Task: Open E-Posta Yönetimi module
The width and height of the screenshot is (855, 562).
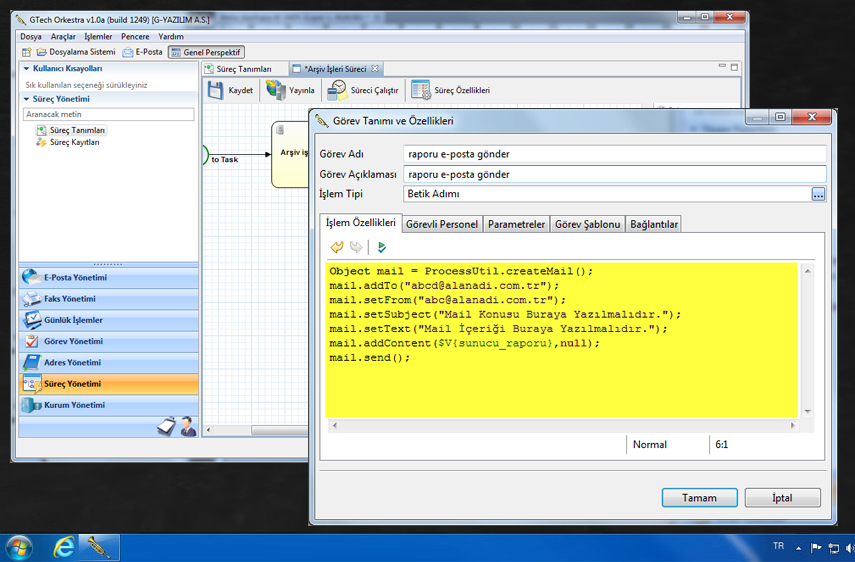Action: click(x=109, y=277)
